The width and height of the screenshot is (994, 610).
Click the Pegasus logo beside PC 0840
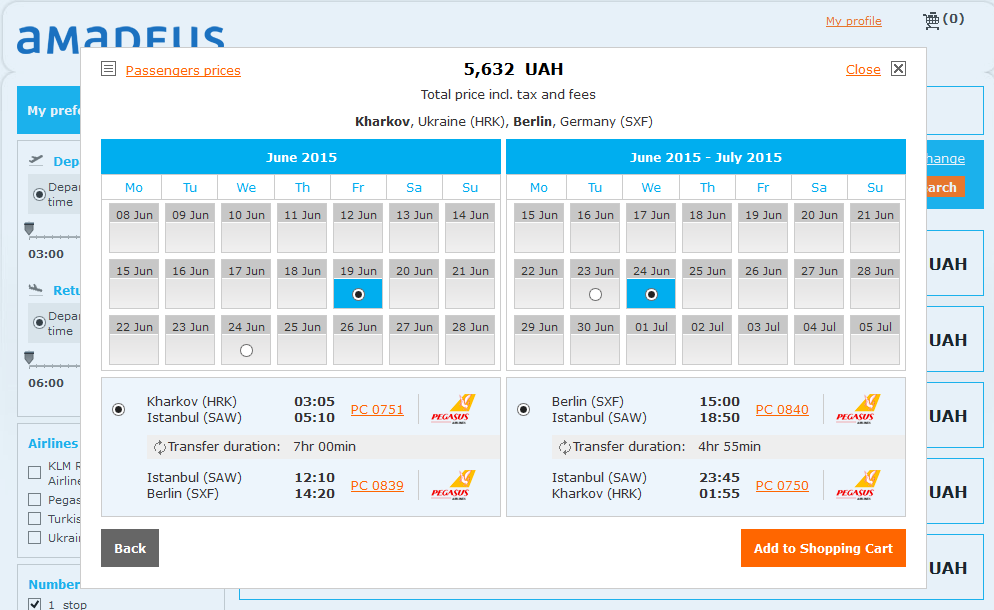(858, 409)
